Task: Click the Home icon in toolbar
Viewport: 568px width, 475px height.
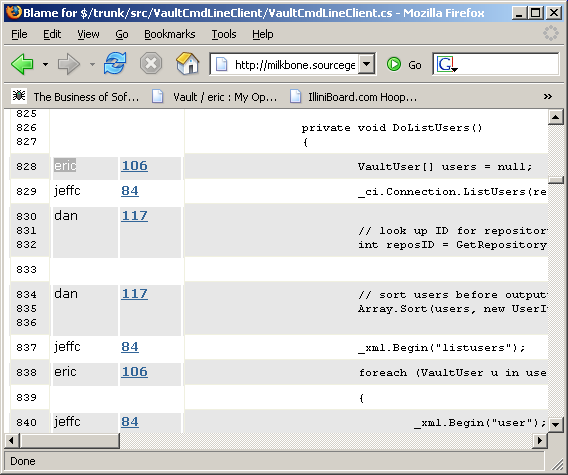Action: pyautogui.click(x=188, y=63)
